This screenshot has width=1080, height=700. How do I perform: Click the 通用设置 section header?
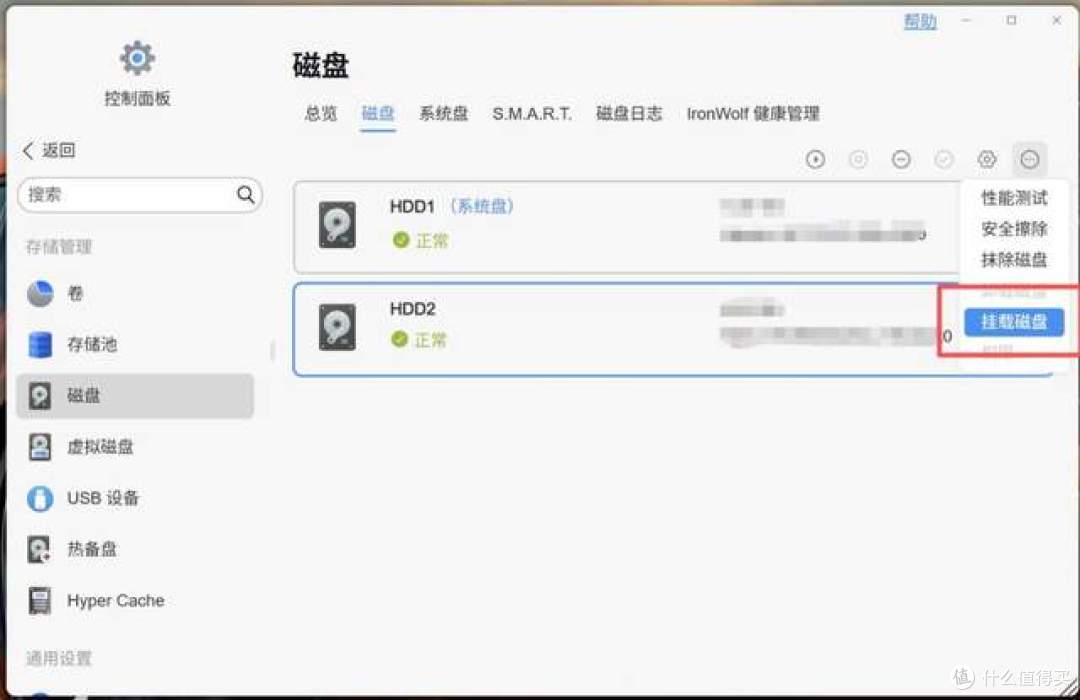point(59,659)
